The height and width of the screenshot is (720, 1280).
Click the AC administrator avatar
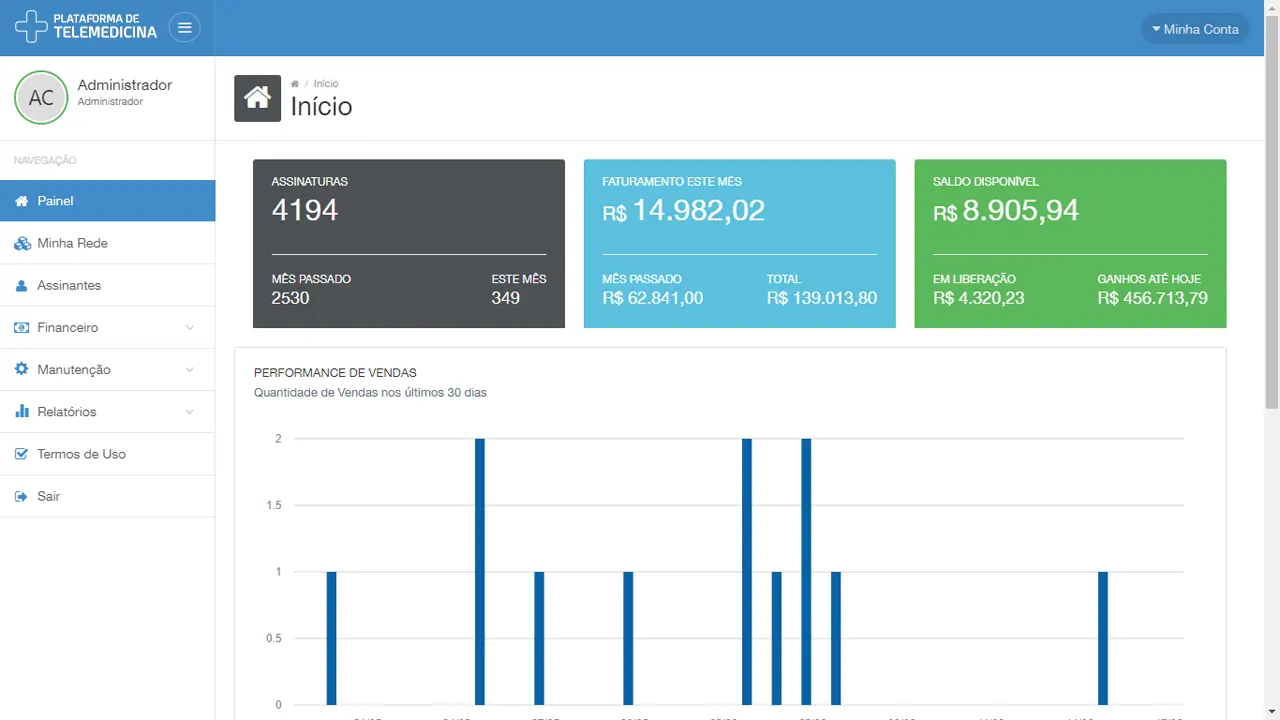point(41,98)
